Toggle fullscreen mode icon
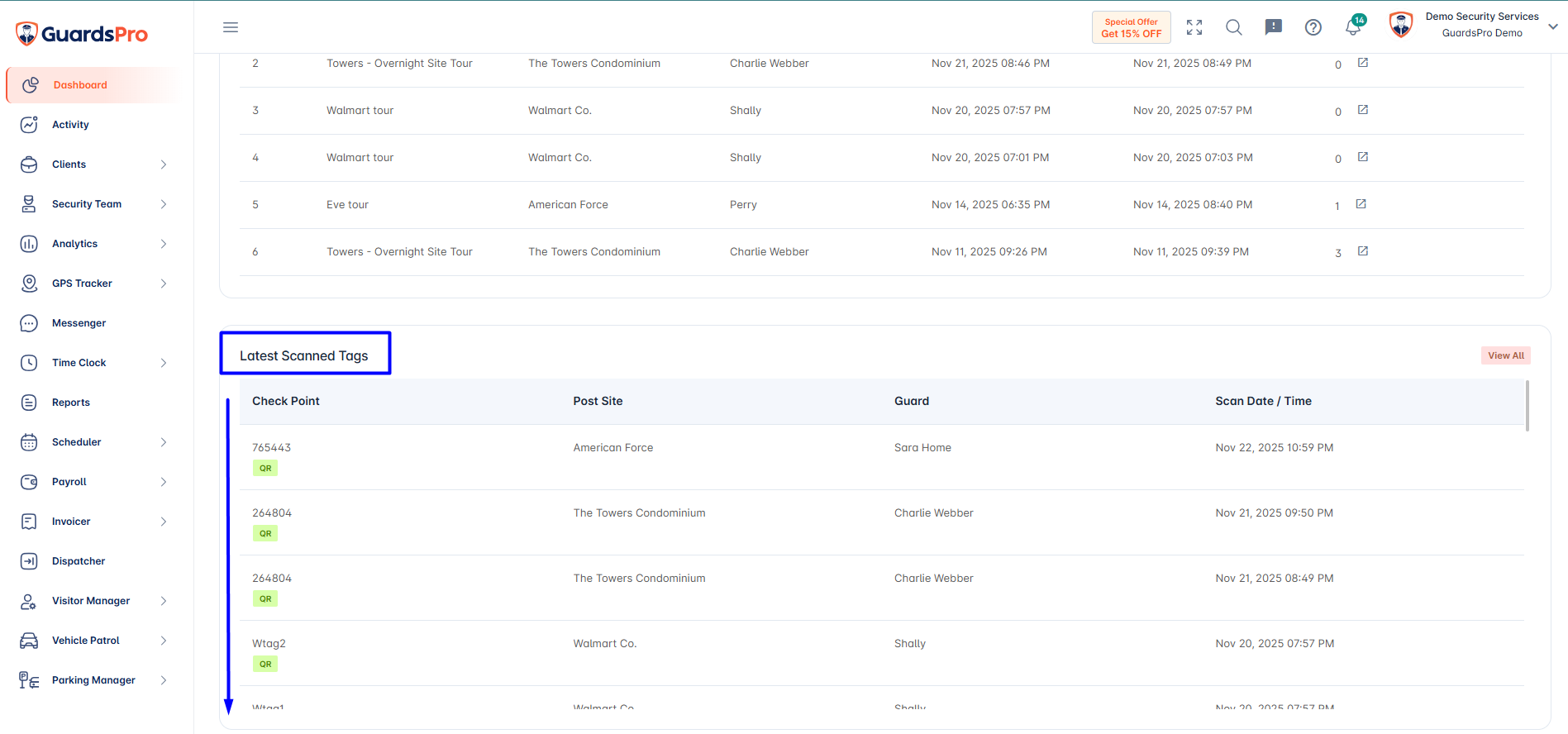 (x=1194, y=27)
